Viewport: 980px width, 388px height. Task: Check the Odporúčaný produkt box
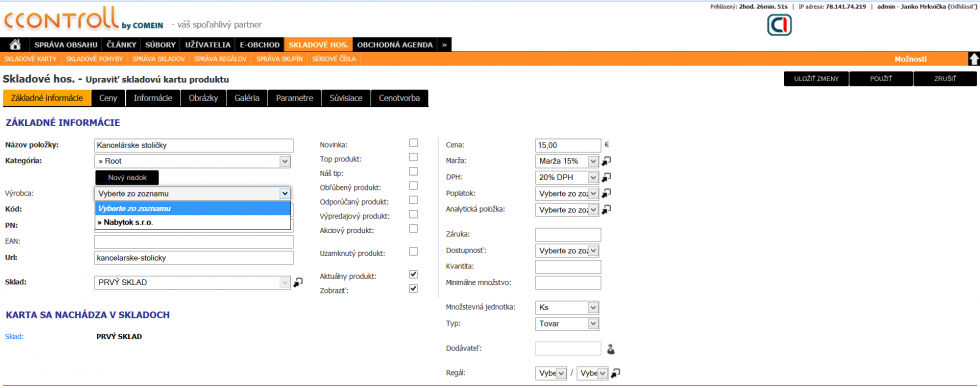(413, 201)
